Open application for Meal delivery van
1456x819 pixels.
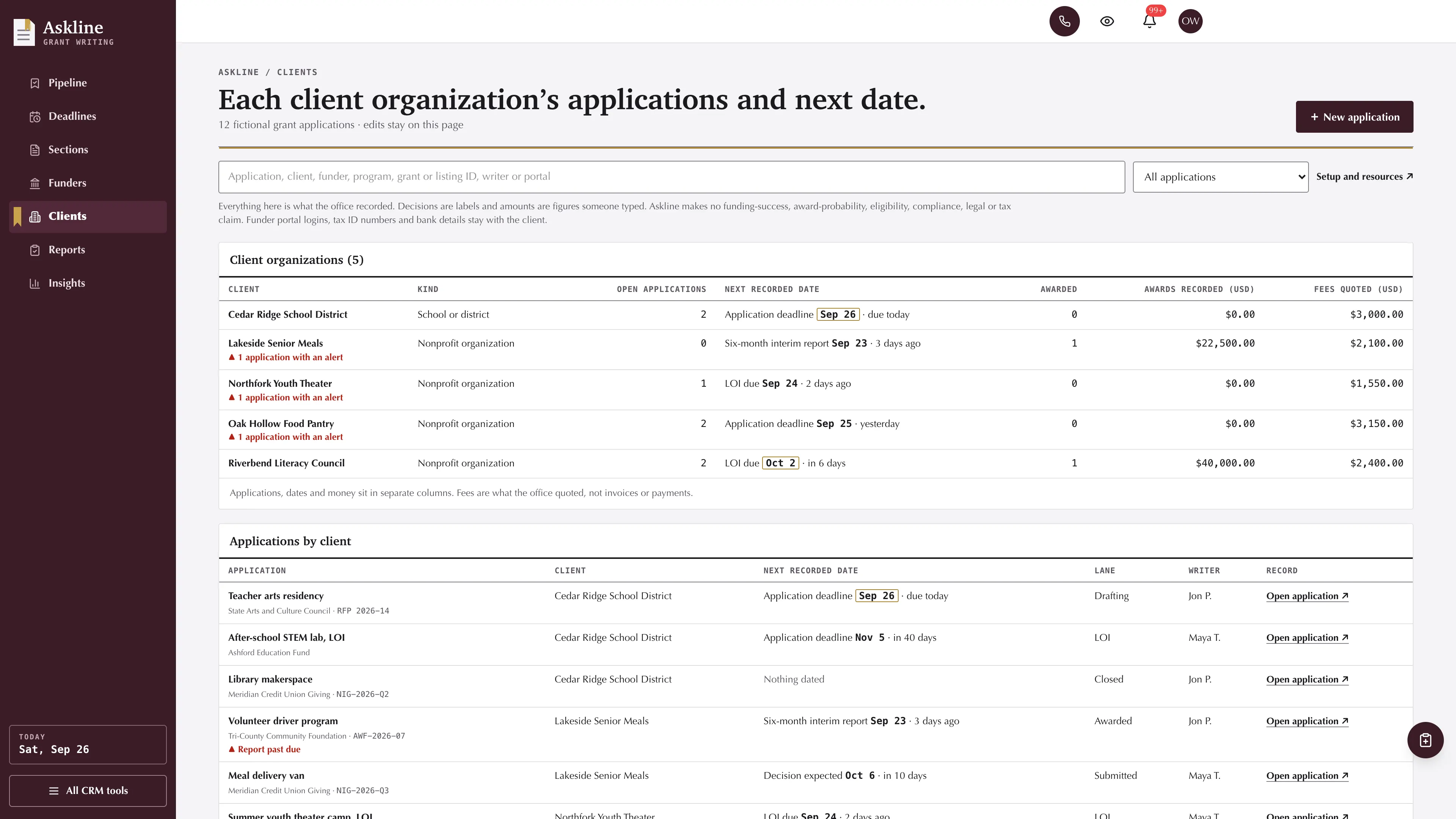point(1307,776)
